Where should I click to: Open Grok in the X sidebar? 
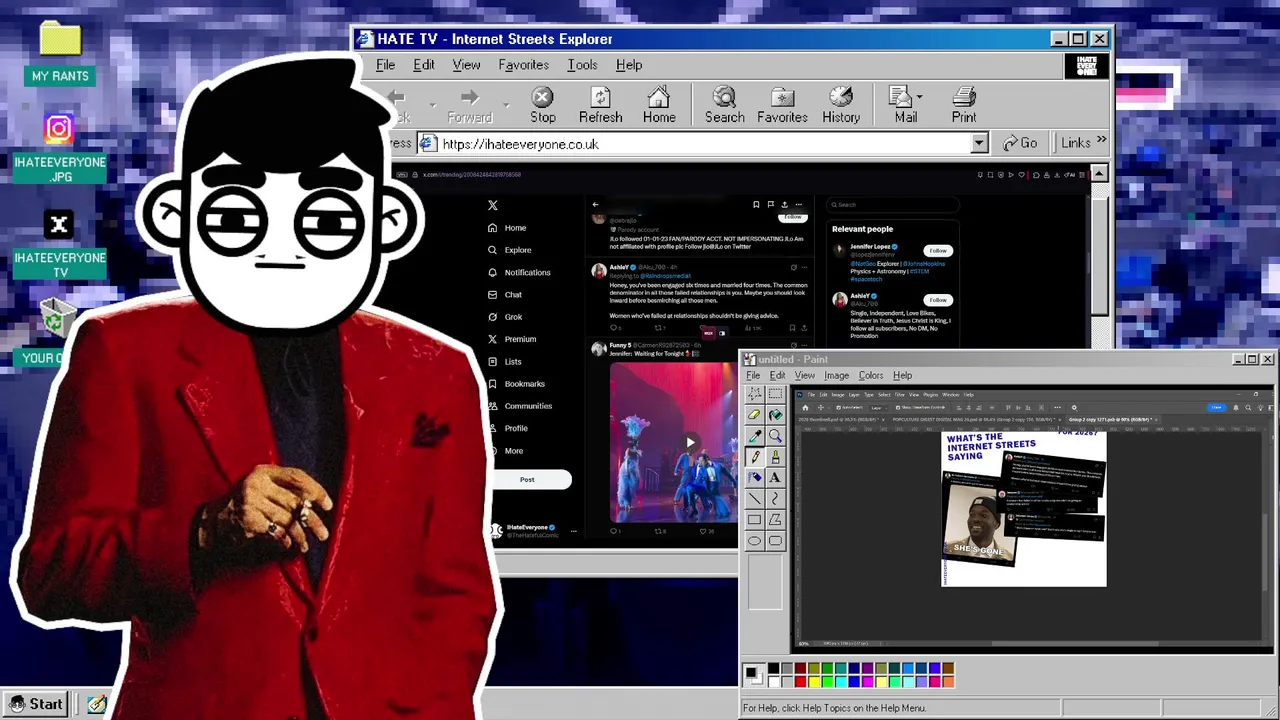click(505, 316)
